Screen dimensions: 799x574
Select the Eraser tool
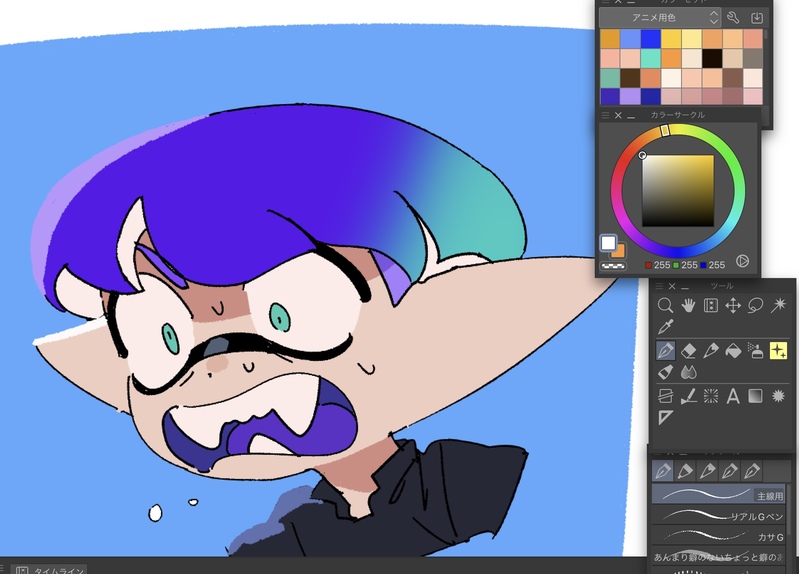click(x=688, y=351)
